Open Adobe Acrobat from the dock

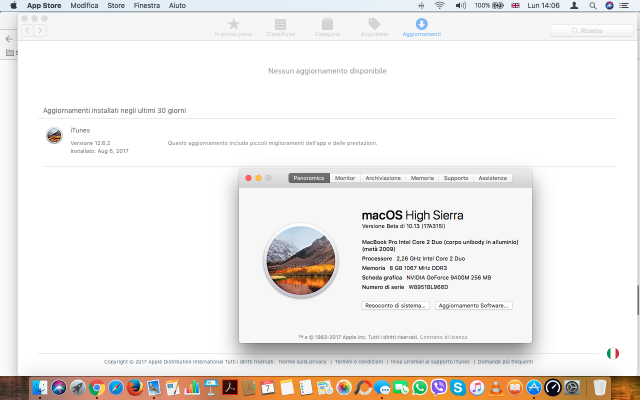pos(230,387)
